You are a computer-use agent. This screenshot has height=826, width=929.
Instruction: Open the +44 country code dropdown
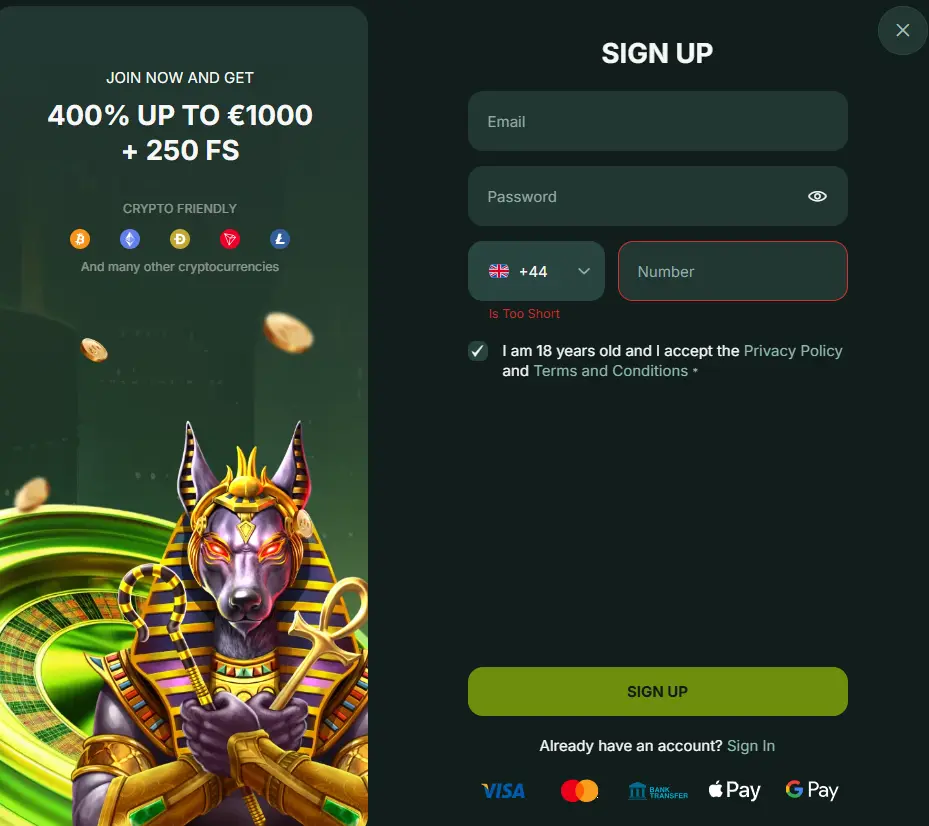click(536, 271)
